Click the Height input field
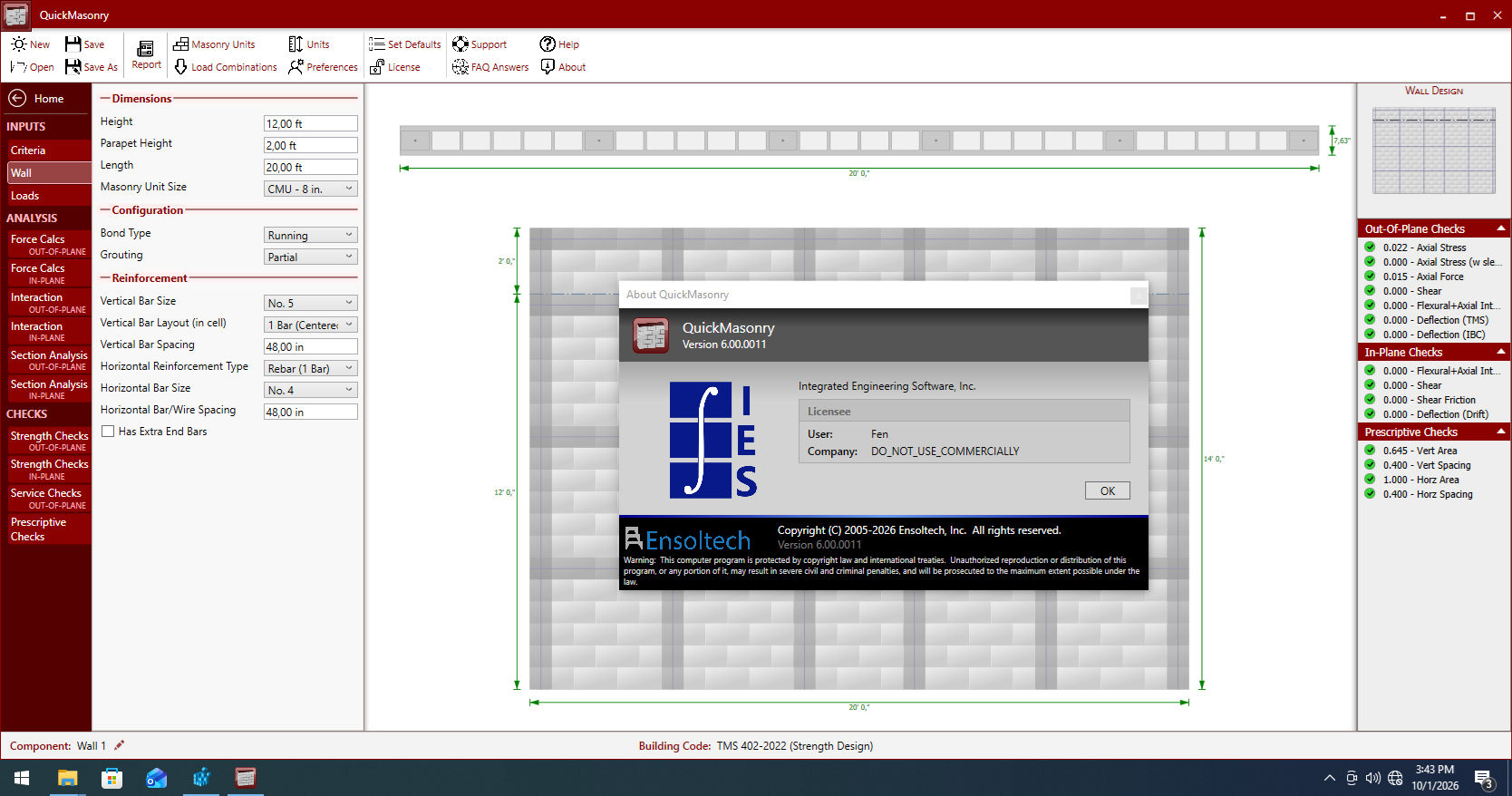This screenshot has height=796, width=1512. tap(311, 123)
